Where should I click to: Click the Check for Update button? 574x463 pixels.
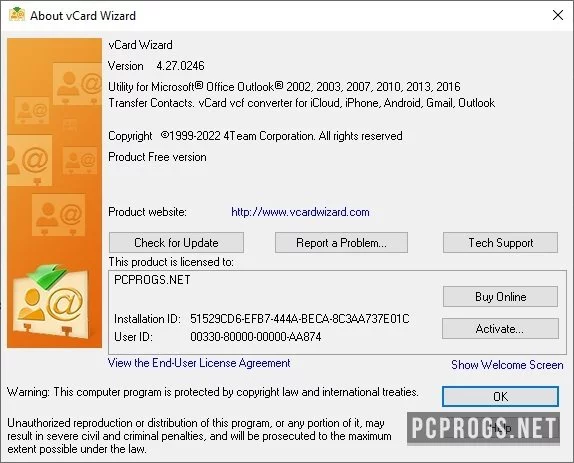click(x=176, y=242)
